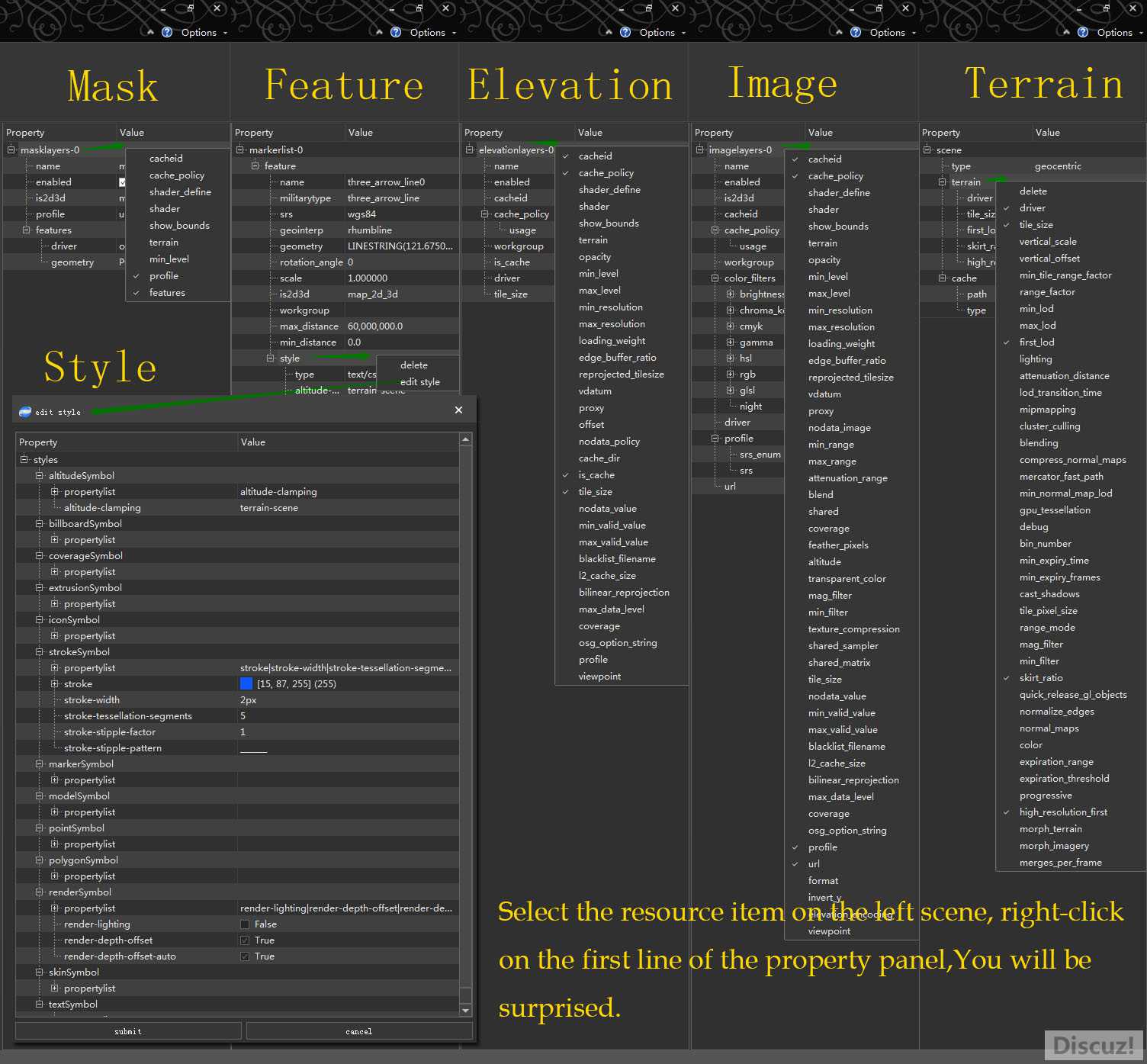Viewport: 1147px width, 1064px height.
Task: Collapse ribbon arrow above the markerlist panel
Action: coord(379,32)
